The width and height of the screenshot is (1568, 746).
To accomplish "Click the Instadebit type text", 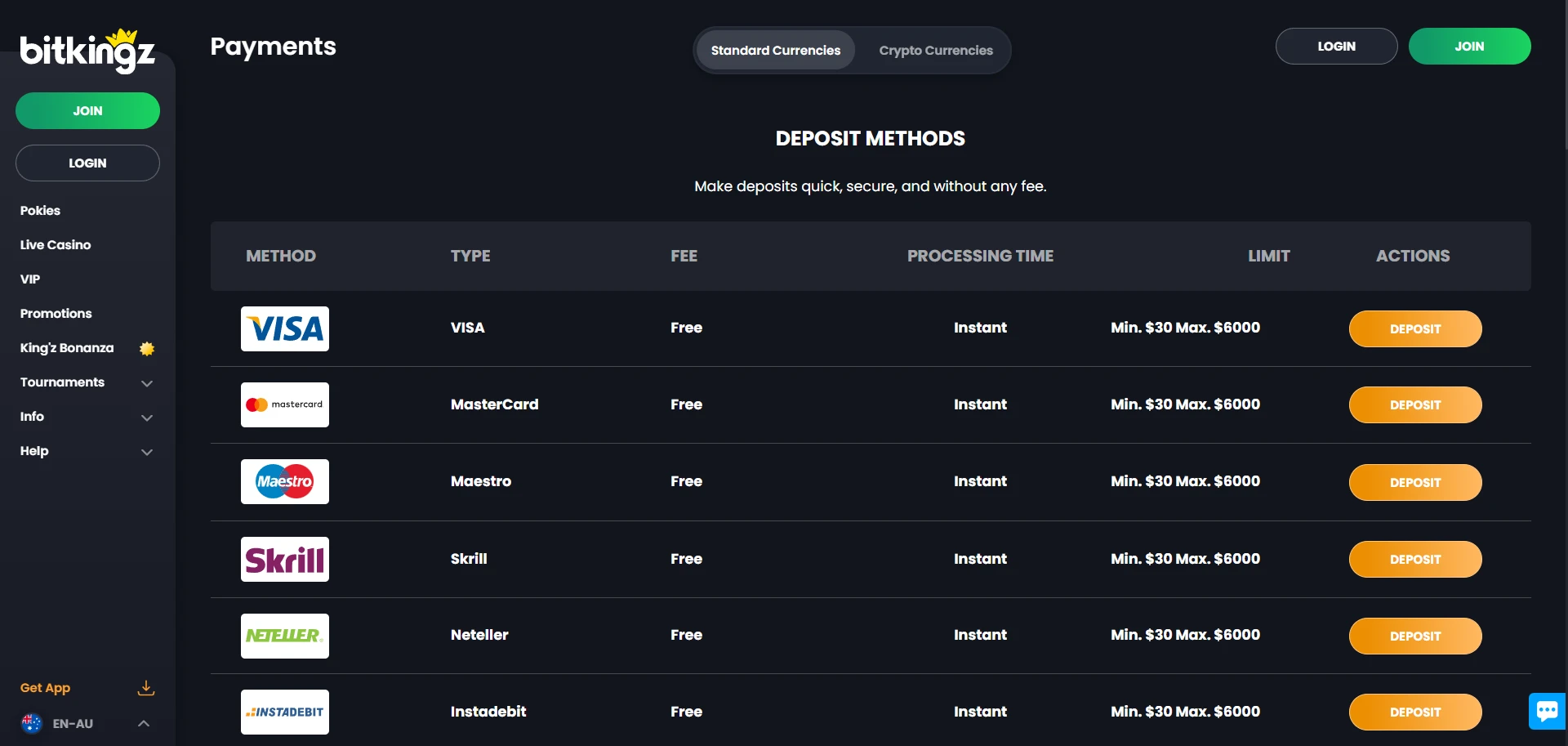I will tap(488, 711).
